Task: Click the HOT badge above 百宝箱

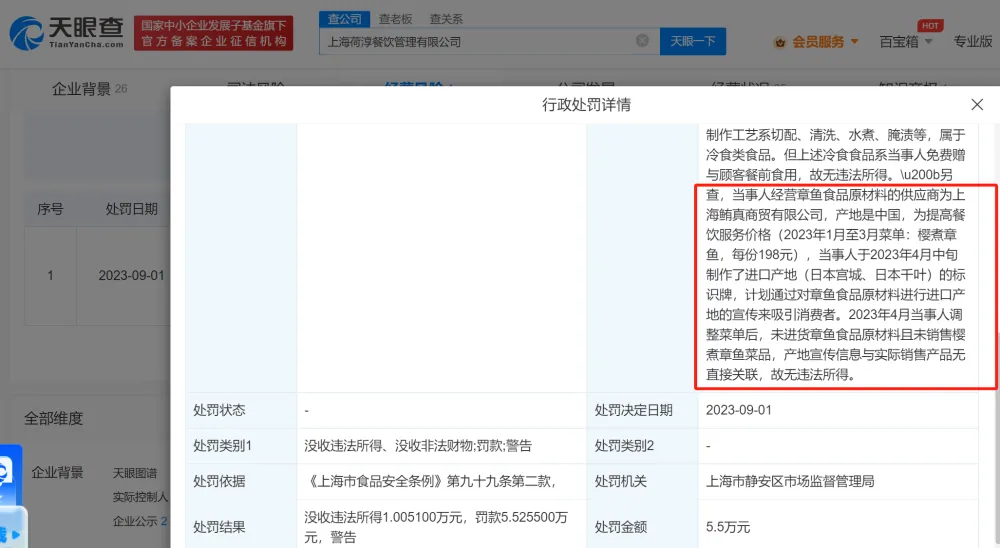Action: coord(930,26)
